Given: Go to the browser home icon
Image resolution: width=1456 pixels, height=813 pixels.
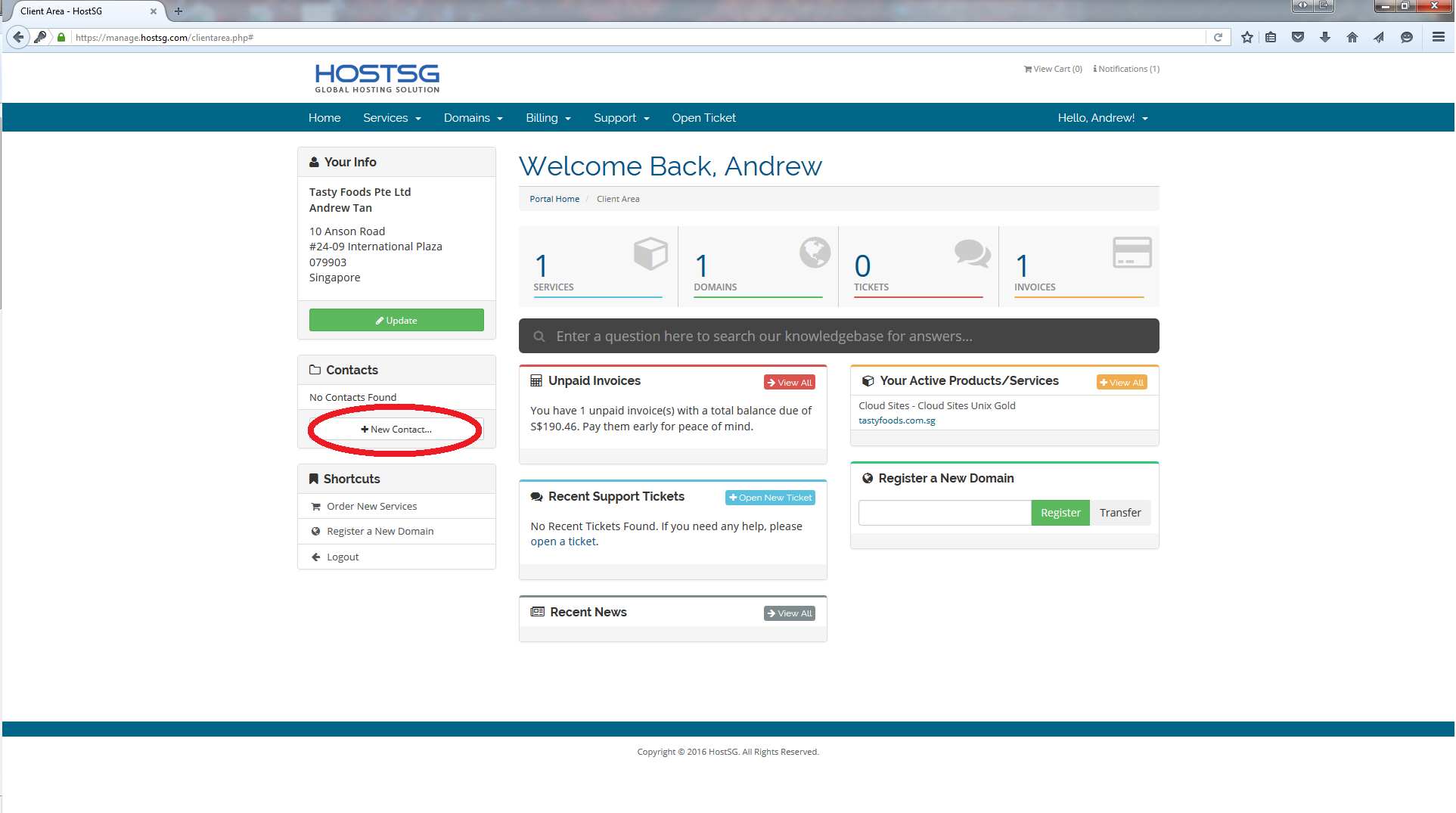Looking at the screenshot, I should click(x=1352, y=37).
